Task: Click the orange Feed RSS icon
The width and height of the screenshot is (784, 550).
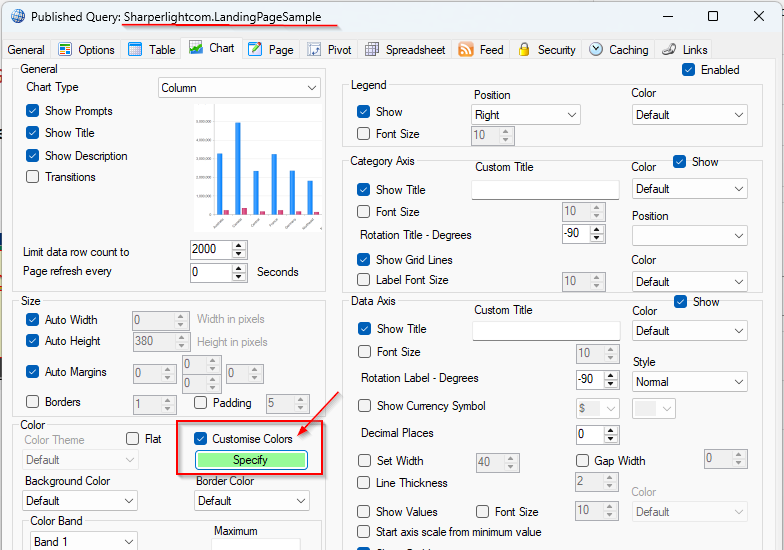Action: point(466,50)
